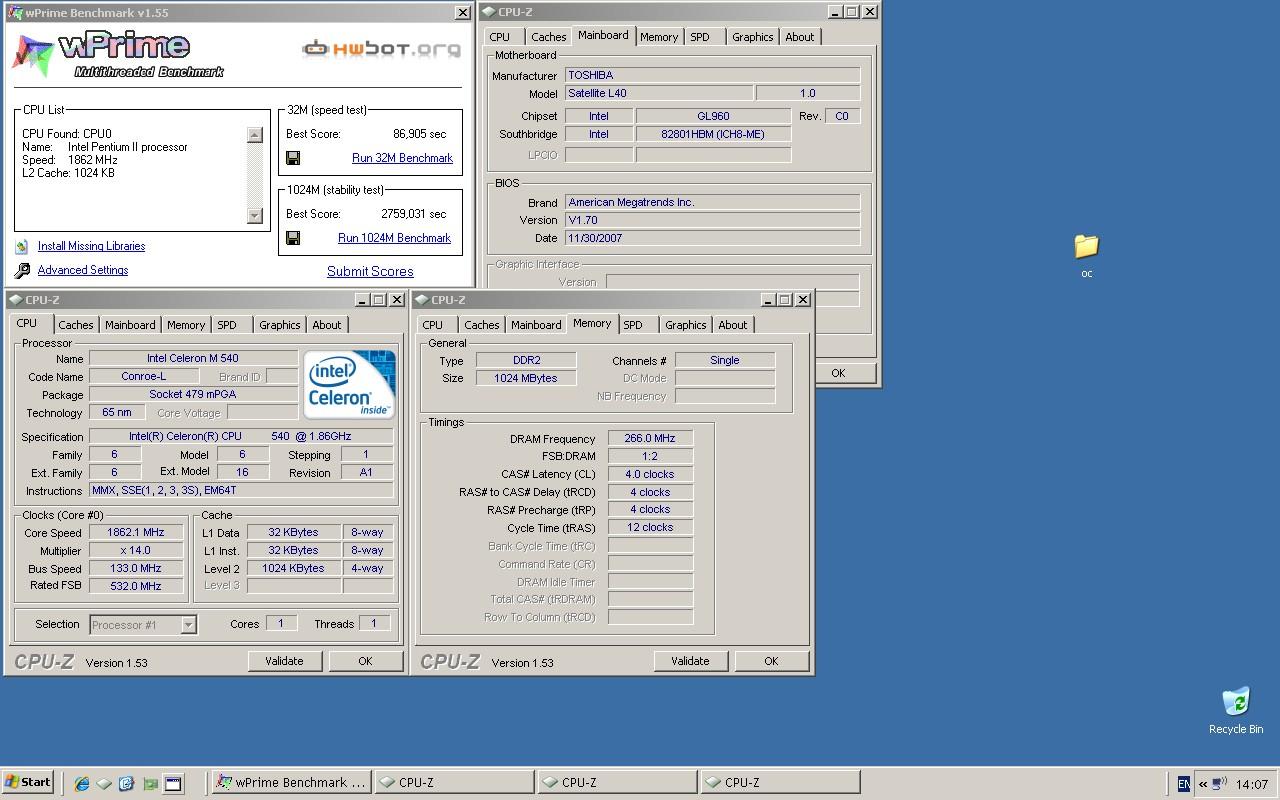
Task: Click the blue update icon in Quick Launch
Action: (126, 783)
